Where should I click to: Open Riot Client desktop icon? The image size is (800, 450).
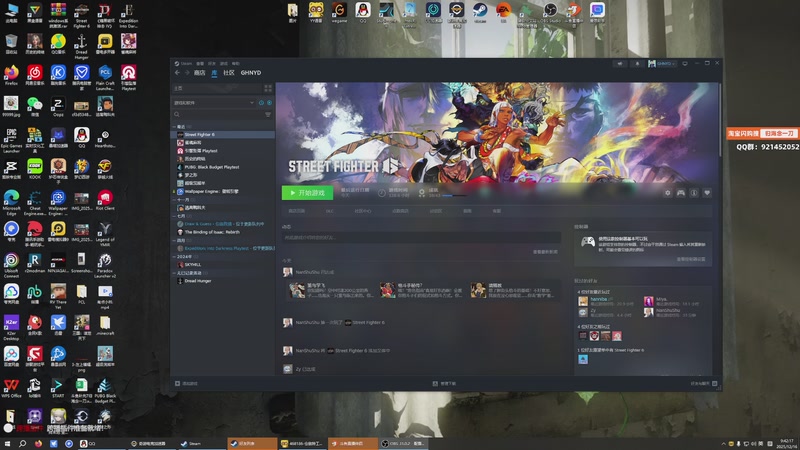(105, 201)
